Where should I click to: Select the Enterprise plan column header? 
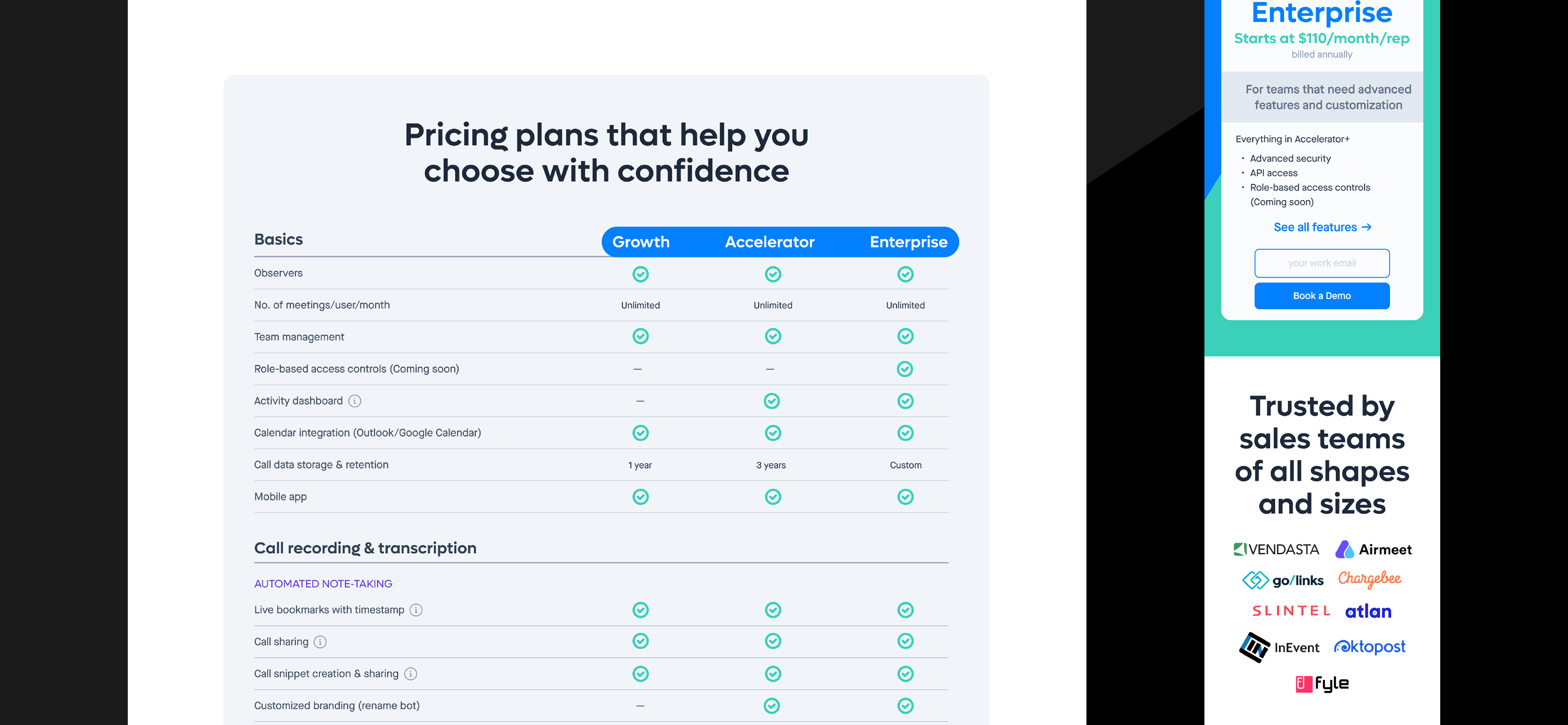coord(908,242)
